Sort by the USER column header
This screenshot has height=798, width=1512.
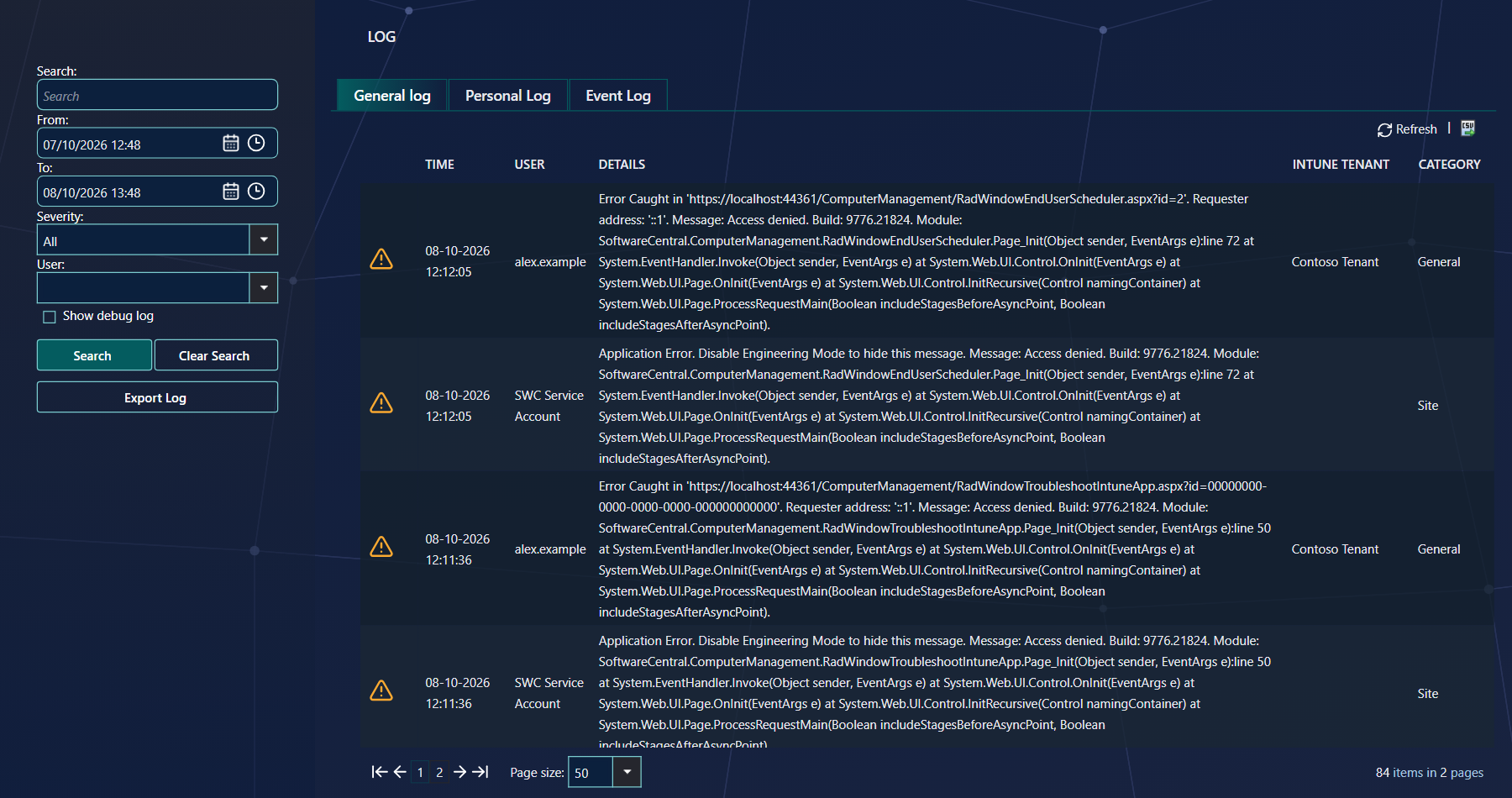(529, 165)
